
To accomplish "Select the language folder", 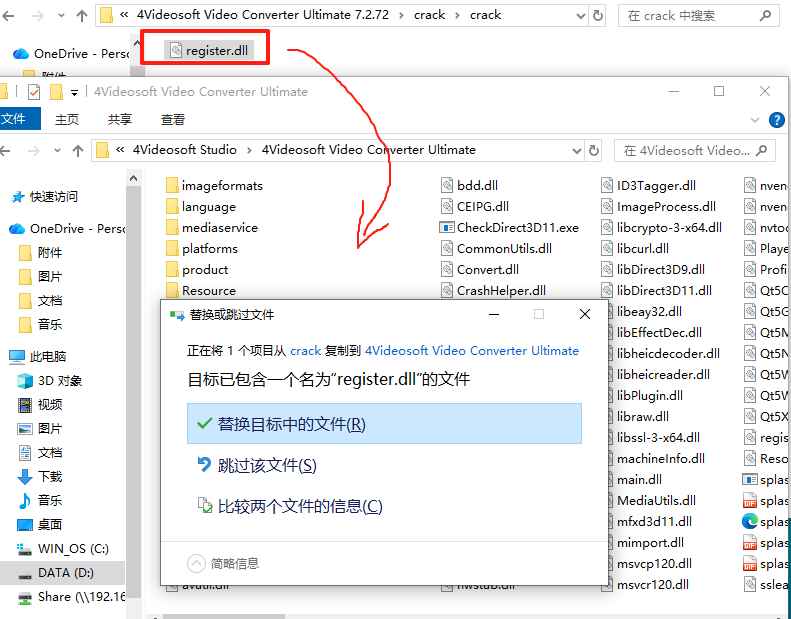I will 201,207.
